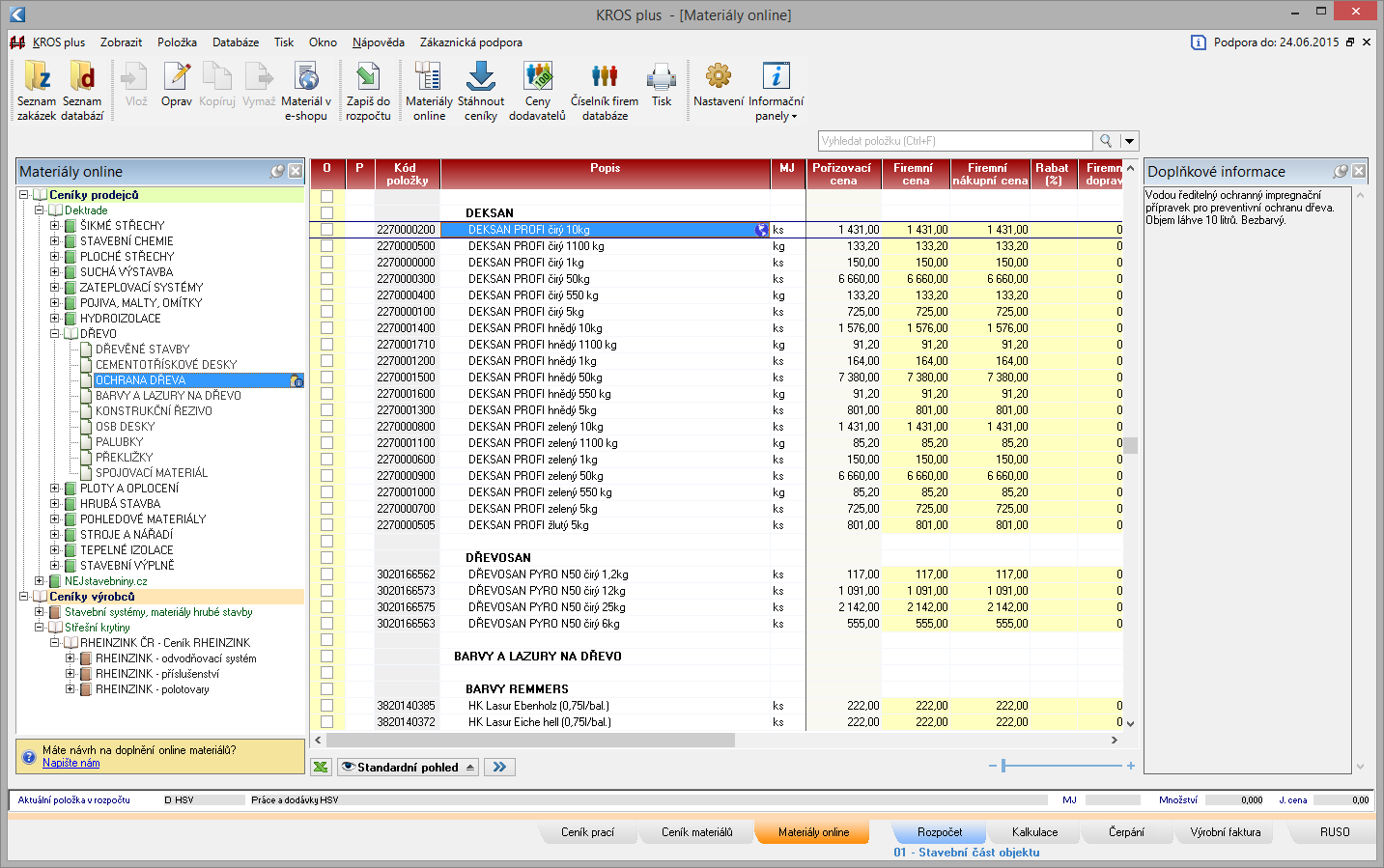Click the double-arrow forward button
The width and height of the screenshot is (1384, 868).
tap(499, 767)
